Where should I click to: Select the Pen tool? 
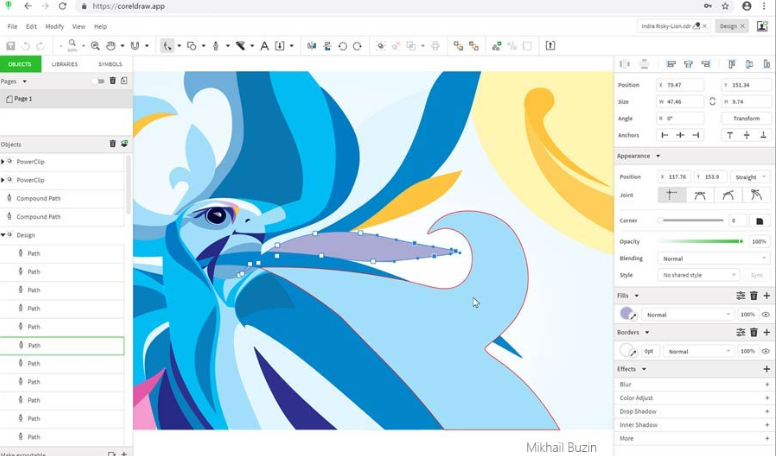(x=216, y=46)
